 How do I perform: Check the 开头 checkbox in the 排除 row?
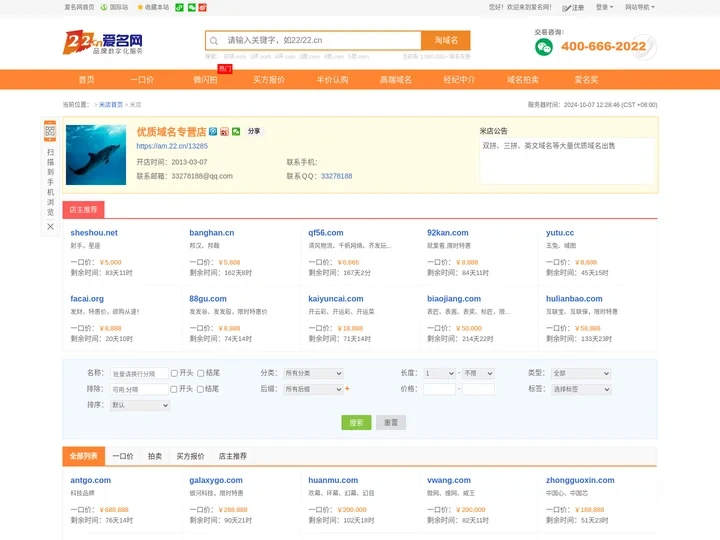[x=174, y=389]
